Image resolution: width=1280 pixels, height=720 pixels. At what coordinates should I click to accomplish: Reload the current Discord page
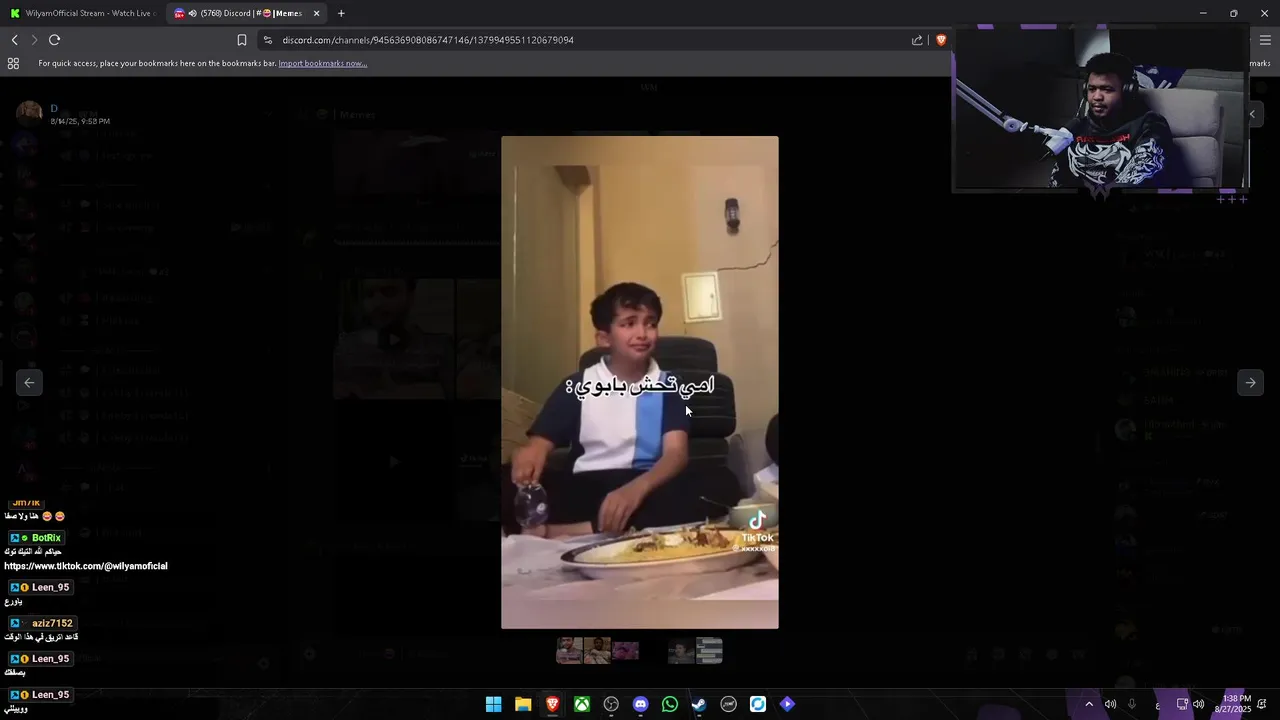pyautogui.click(x=54, y=40)
